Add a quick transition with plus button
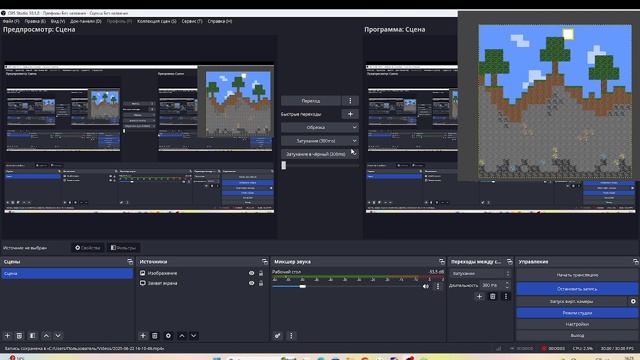Viewport: 640px width, 360px height. pyautogui.click(x=350, y=114)
